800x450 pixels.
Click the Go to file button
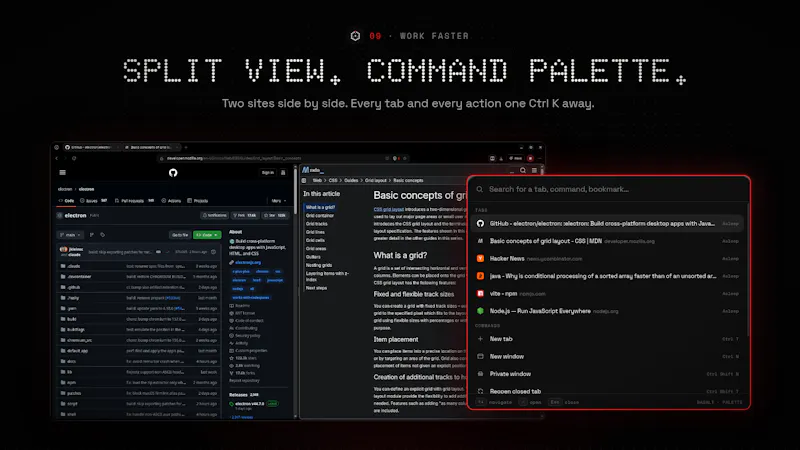coord(180,235)
